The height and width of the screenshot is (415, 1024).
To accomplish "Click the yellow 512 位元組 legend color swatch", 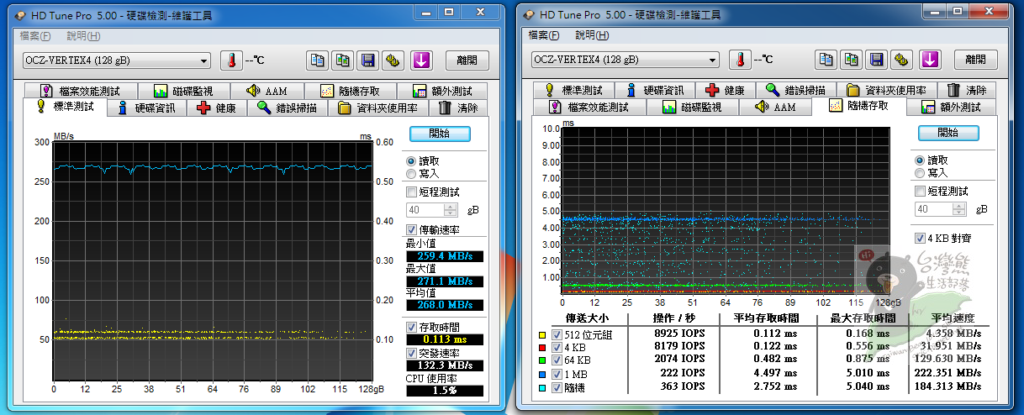I will (x=541, y=336).
